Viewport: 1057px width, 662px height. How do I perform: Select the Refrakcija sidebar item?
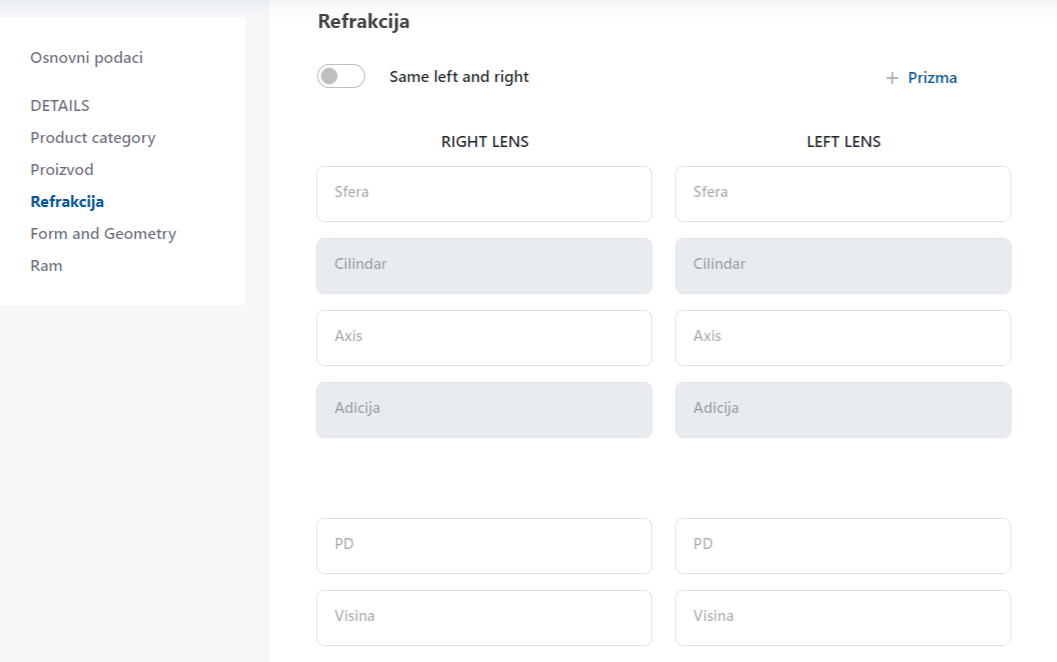pyautogui.click(x=67, y=202)
